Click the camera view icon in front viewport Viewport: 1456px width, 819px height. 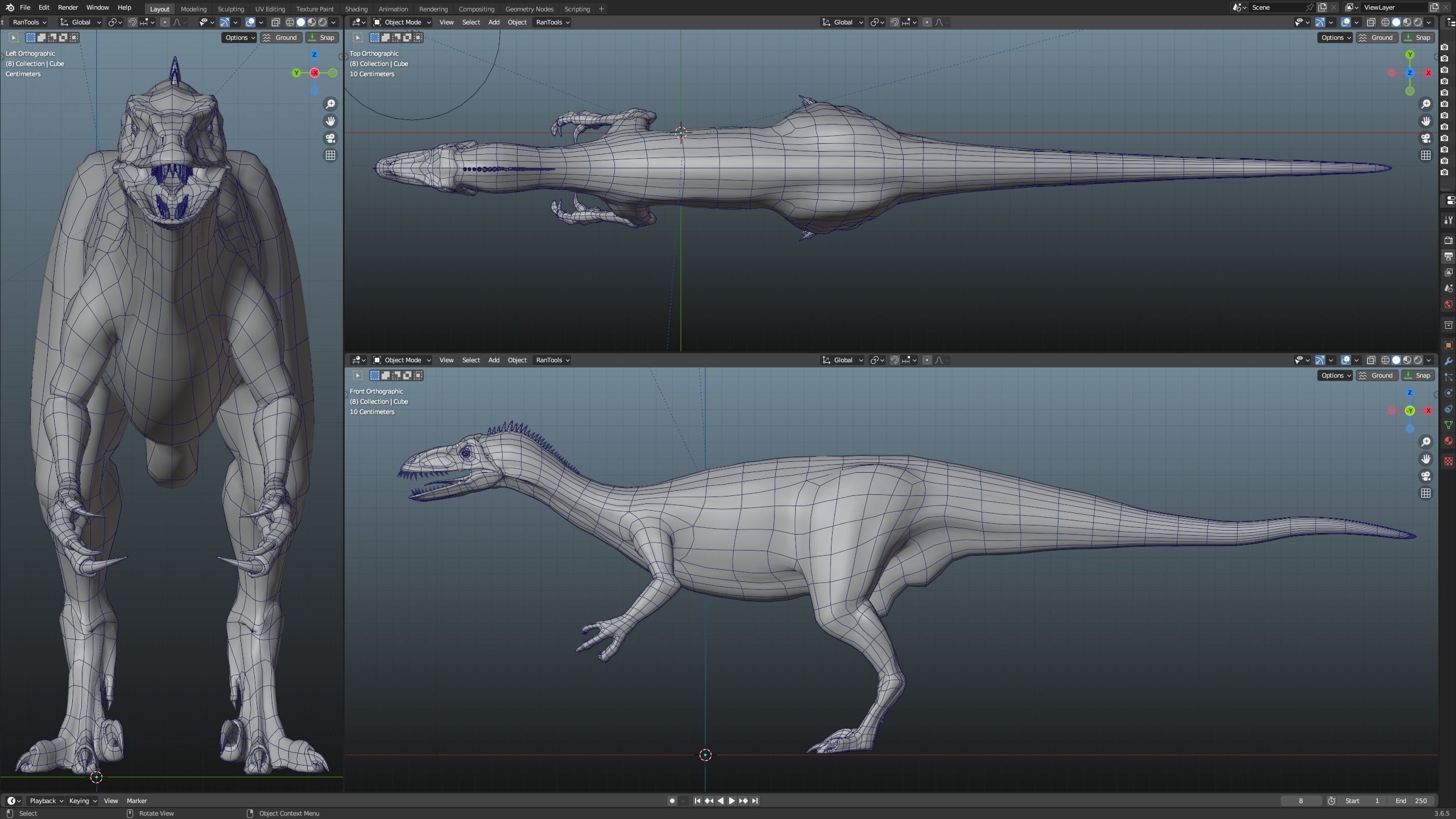point(1426,476)
